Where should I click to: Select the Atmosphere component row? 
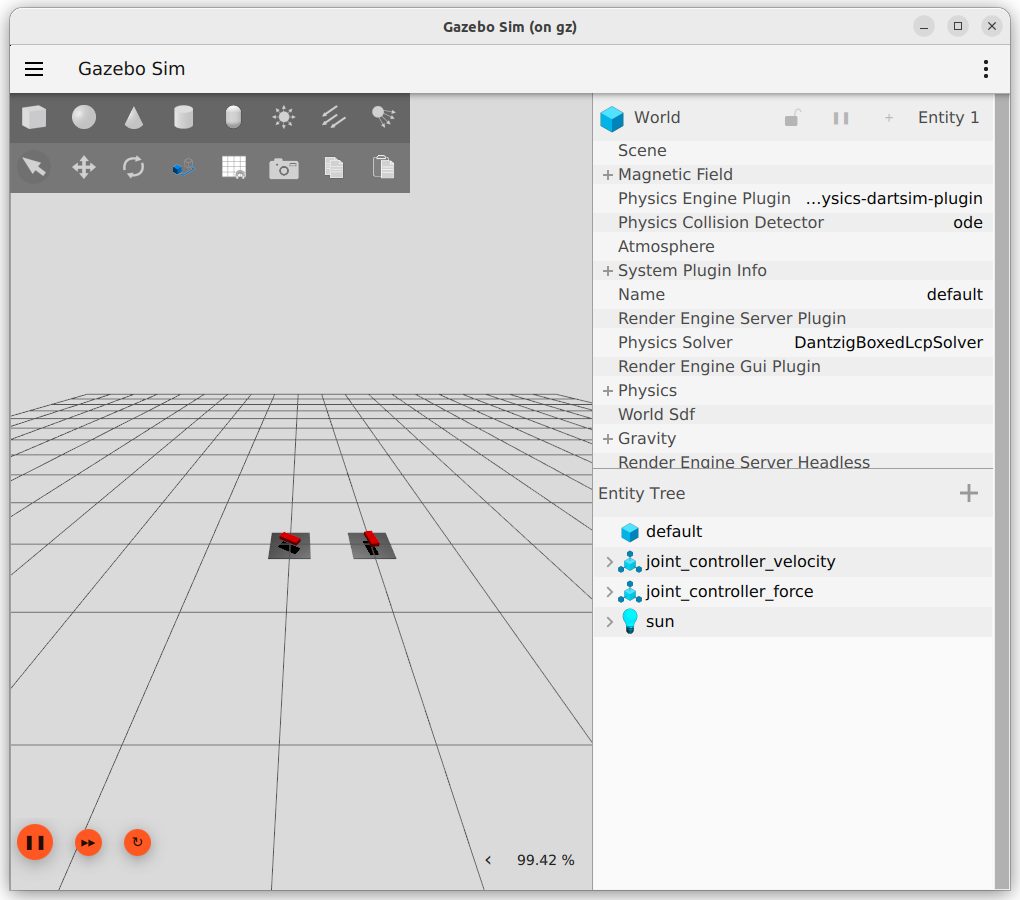[x=793, y=247]
